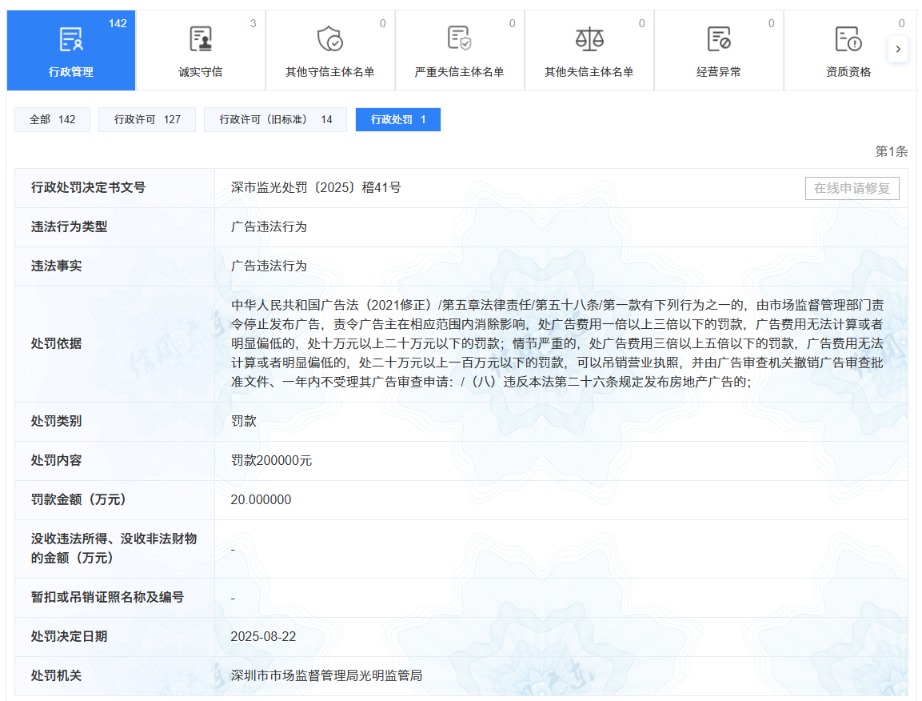Switch to the 诚实守信 tab
The image size is (922, 701).
click(x=201, y=50)
